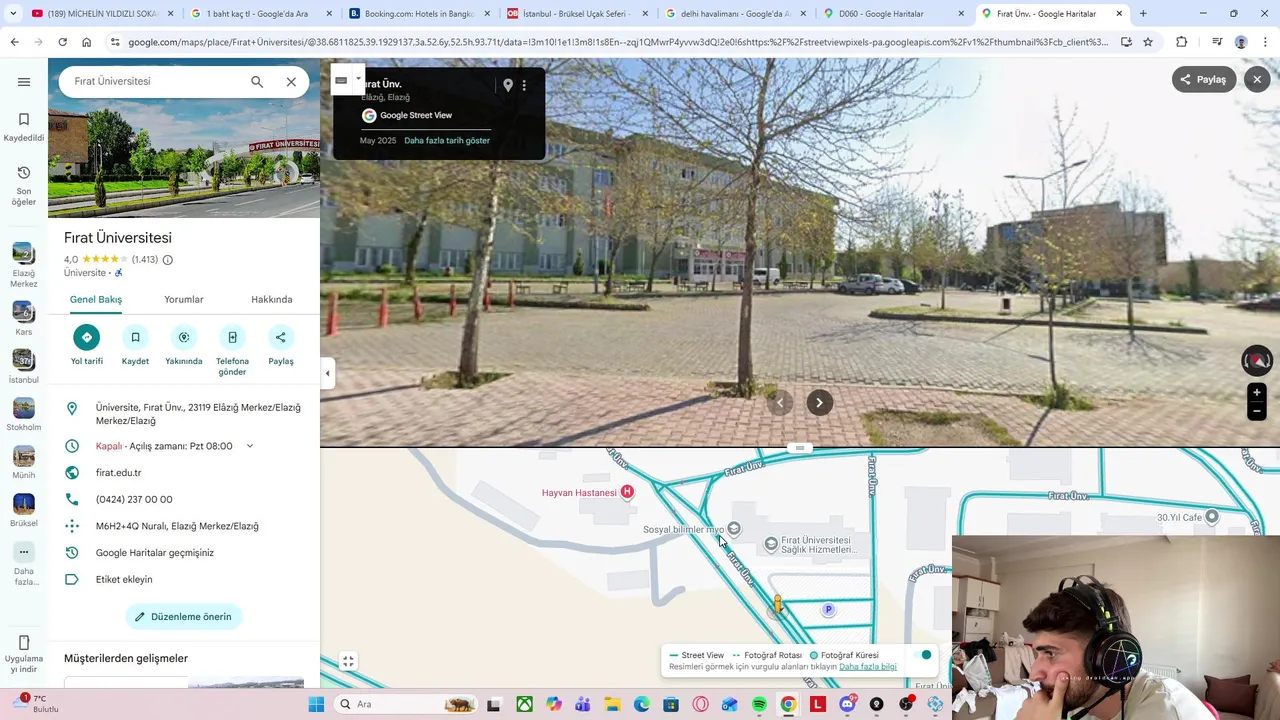1280x720 pixels.
Task: Click the rating info icon beside (1.413)
Action: tap(168, 260)
